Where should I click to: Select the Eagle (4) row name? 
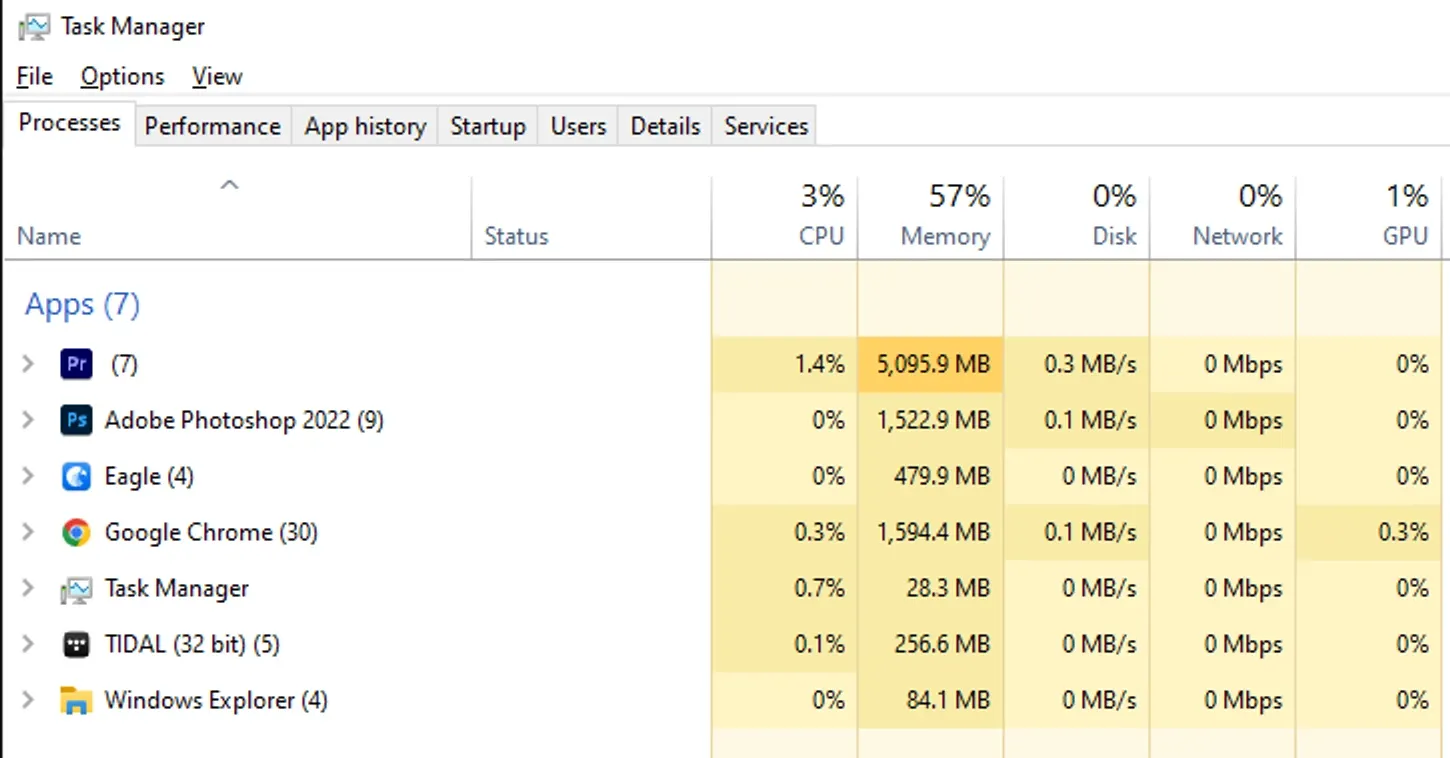tap(149, 476)
